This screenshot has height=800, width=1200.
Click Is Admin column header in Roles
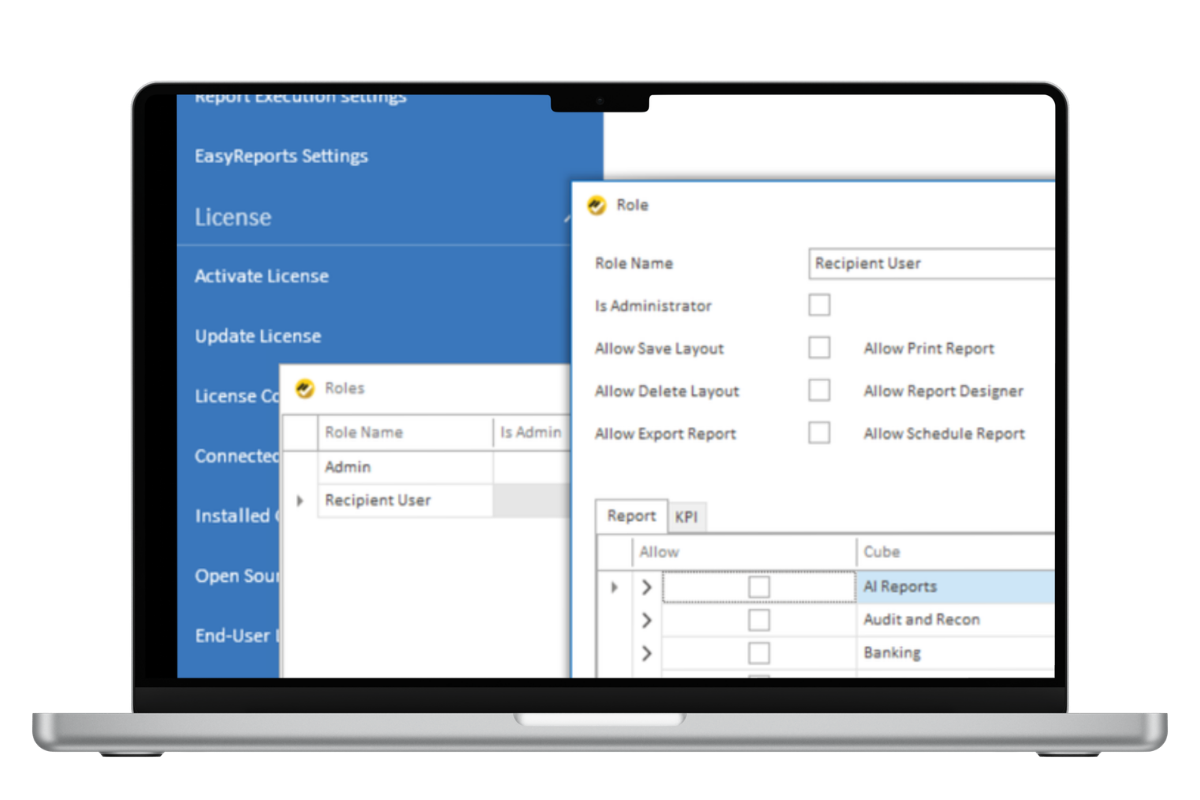coord(531,432)
